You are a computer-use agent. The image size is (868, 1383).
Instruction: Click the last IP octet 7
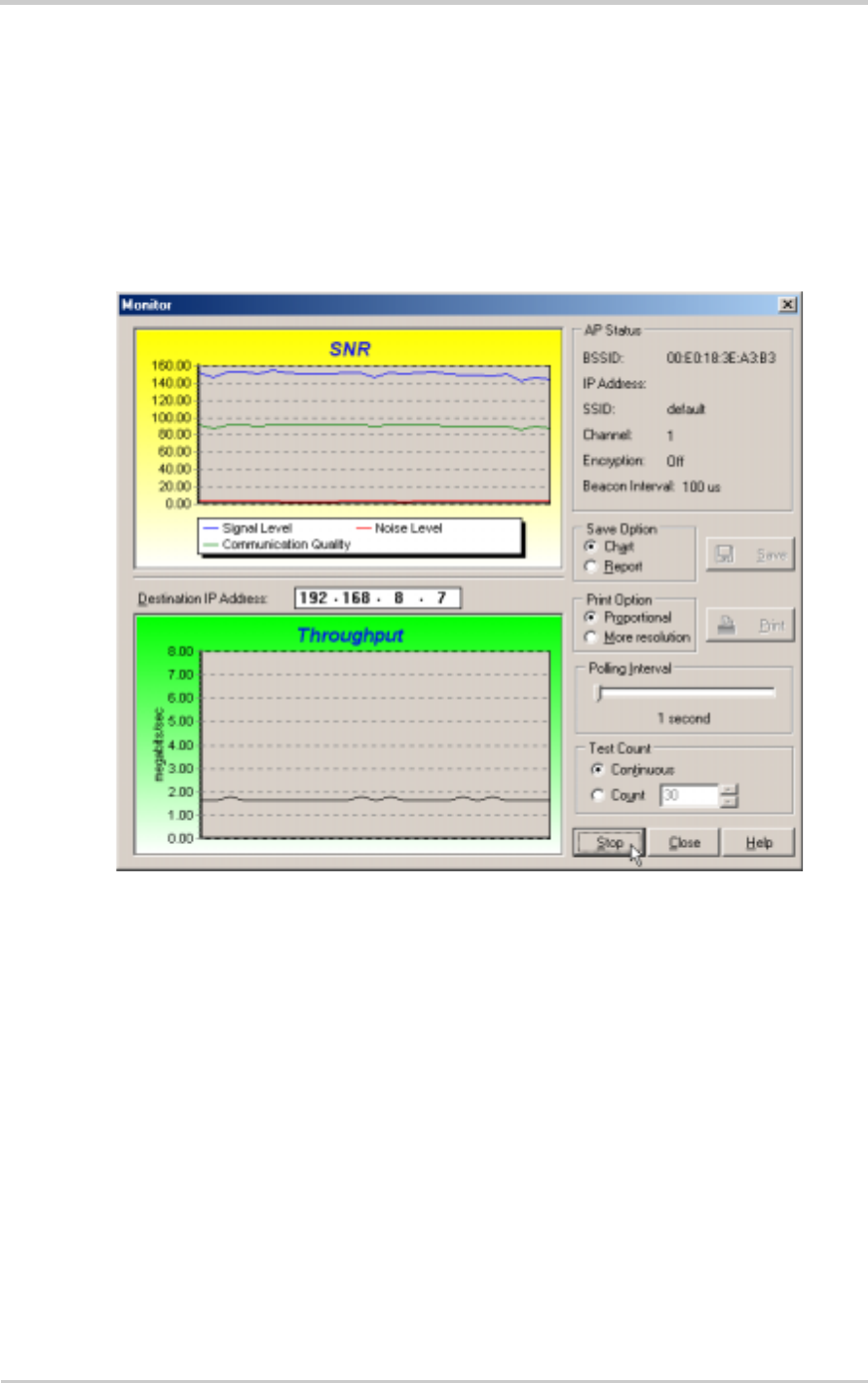(x=440, y=597)
